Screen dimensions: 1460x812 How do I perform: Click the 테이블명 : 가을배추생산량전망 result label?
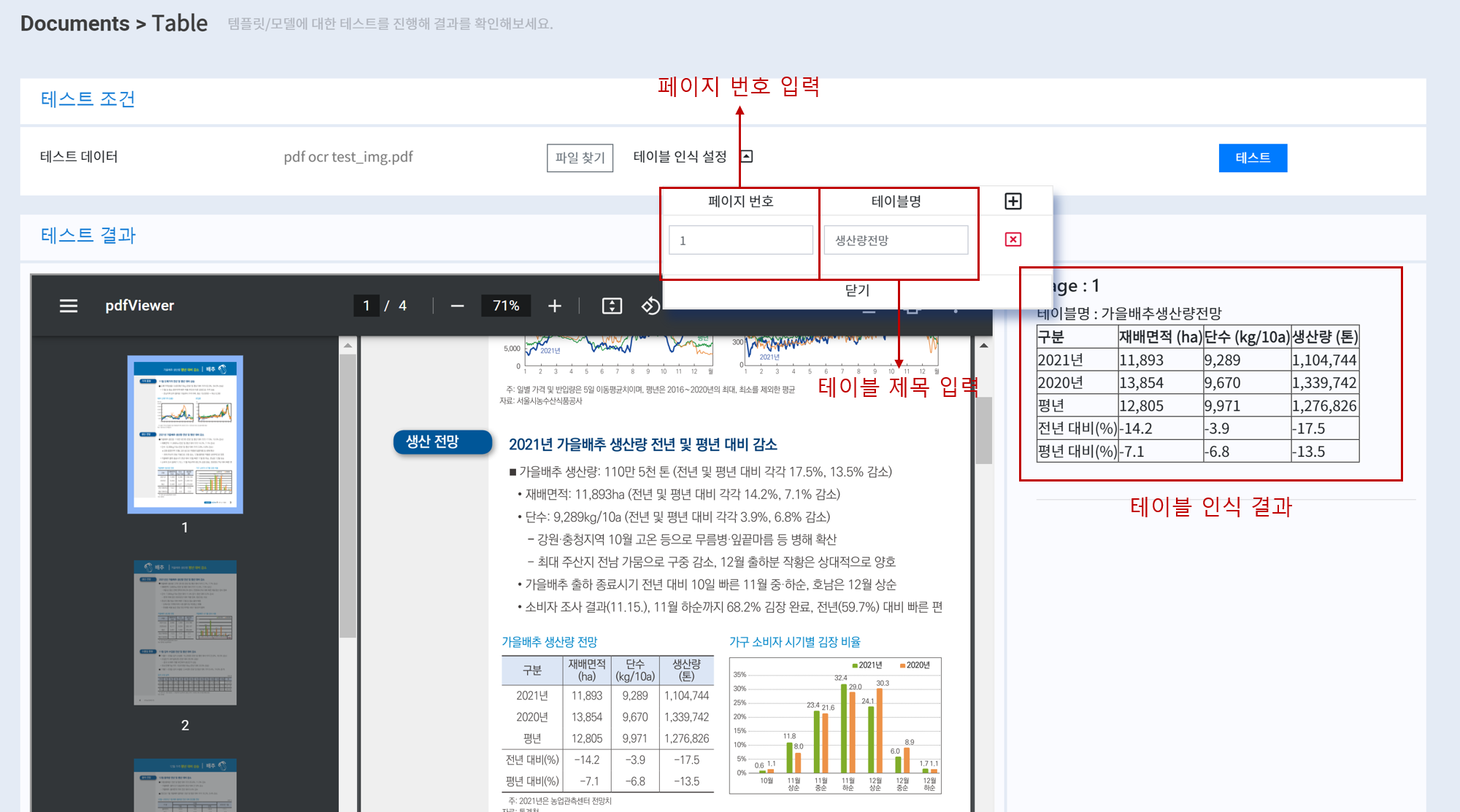(x=1129, y=313)
